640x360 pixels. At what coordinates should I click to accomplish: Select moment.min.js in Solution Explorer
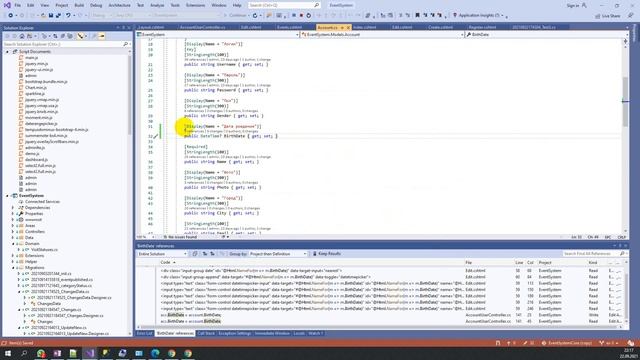point(39,118)
